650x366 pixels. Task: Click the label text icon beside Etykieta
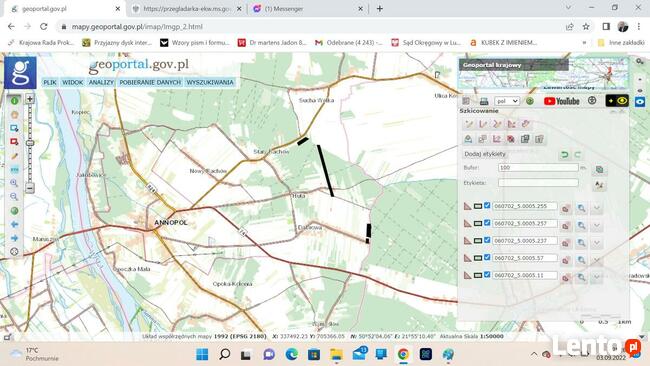click(599, 185)
